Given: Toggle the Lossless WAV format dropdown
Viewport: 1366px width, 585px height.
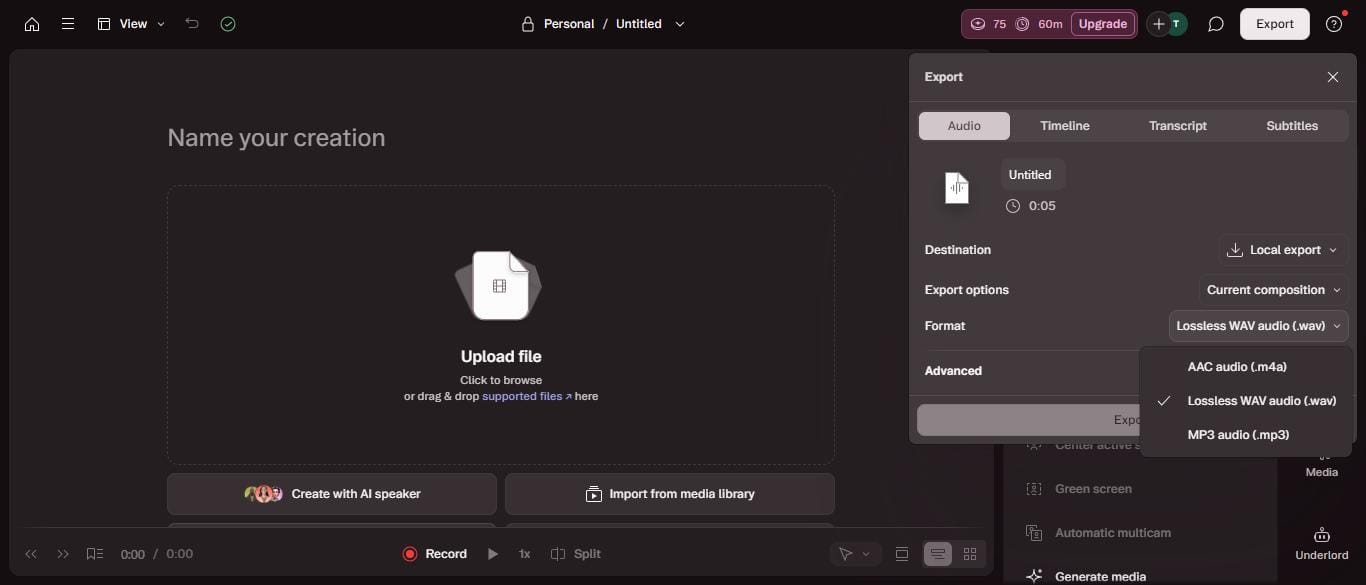Looking at the screenshot, I should [x=1259, y=326].
